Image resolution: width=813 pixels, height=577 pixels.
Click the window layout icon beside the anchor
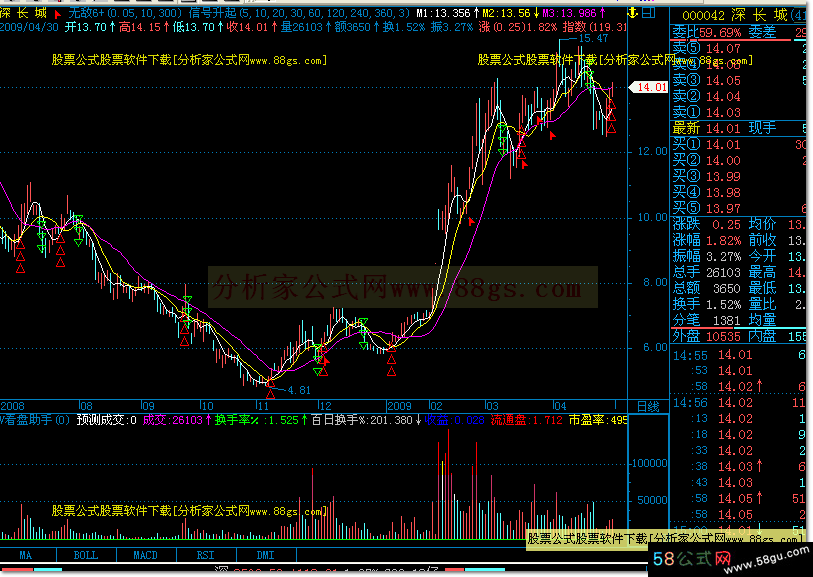tap(649, 12)
